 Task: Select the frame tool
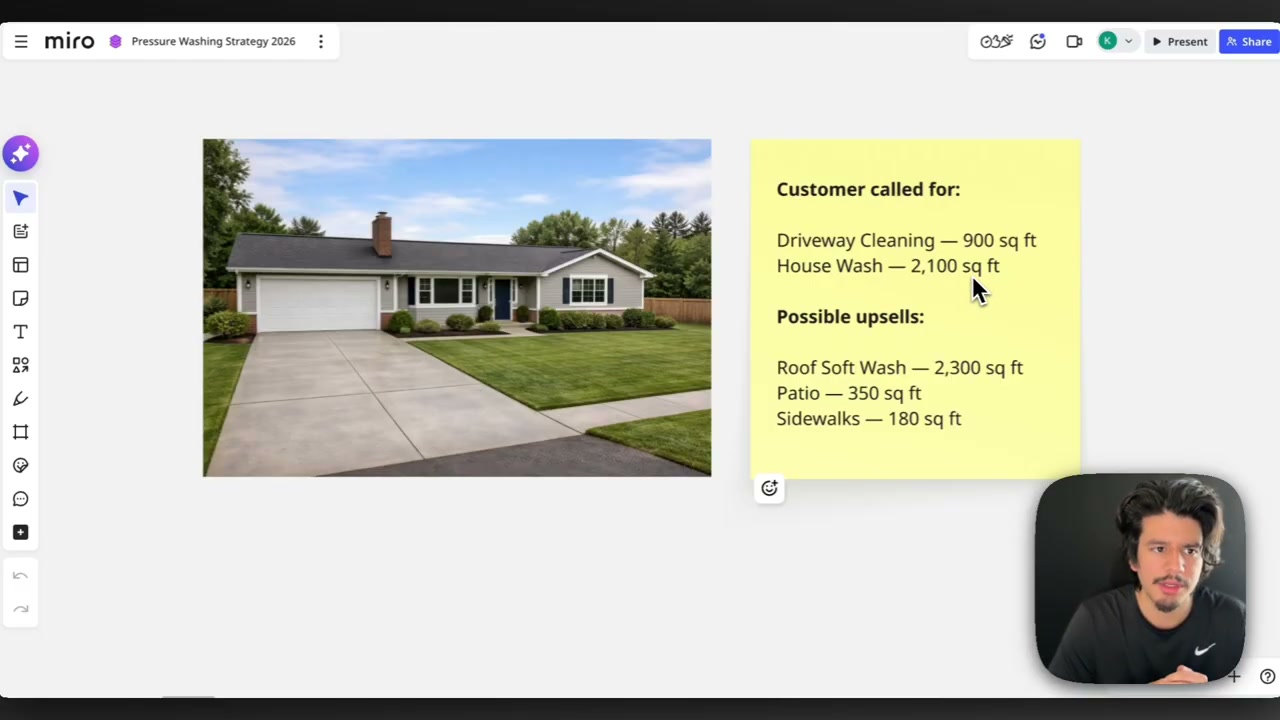(x=20, y=432)
